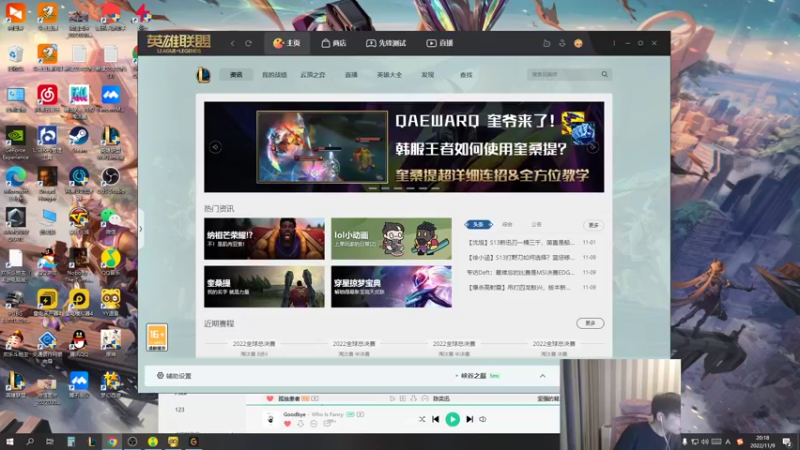Click the 更多 button beside 近期赛程

click(590, 323)
